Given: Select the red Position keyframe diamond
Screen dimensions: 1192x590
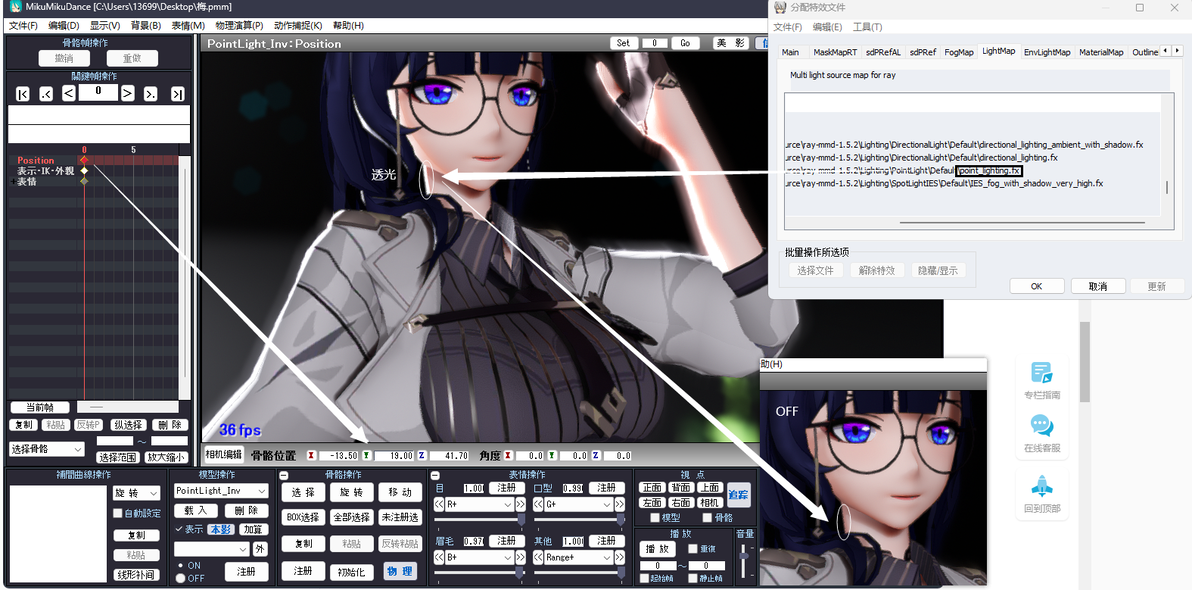Looking at the screenshot, I should [x=84, y=160].
